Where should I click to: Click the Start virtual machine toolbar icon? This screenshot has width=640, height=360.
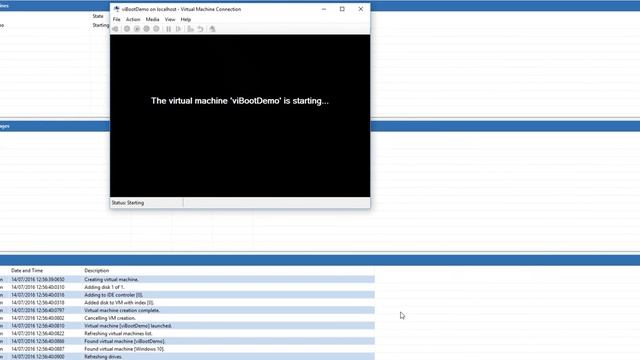[x=127, y=29]
